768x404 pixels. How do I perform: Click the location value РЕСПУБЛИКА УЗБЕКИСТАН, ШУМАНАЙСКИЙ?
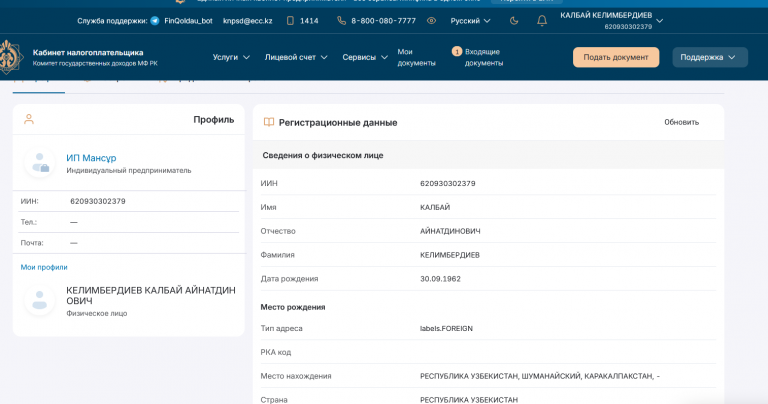540,376
